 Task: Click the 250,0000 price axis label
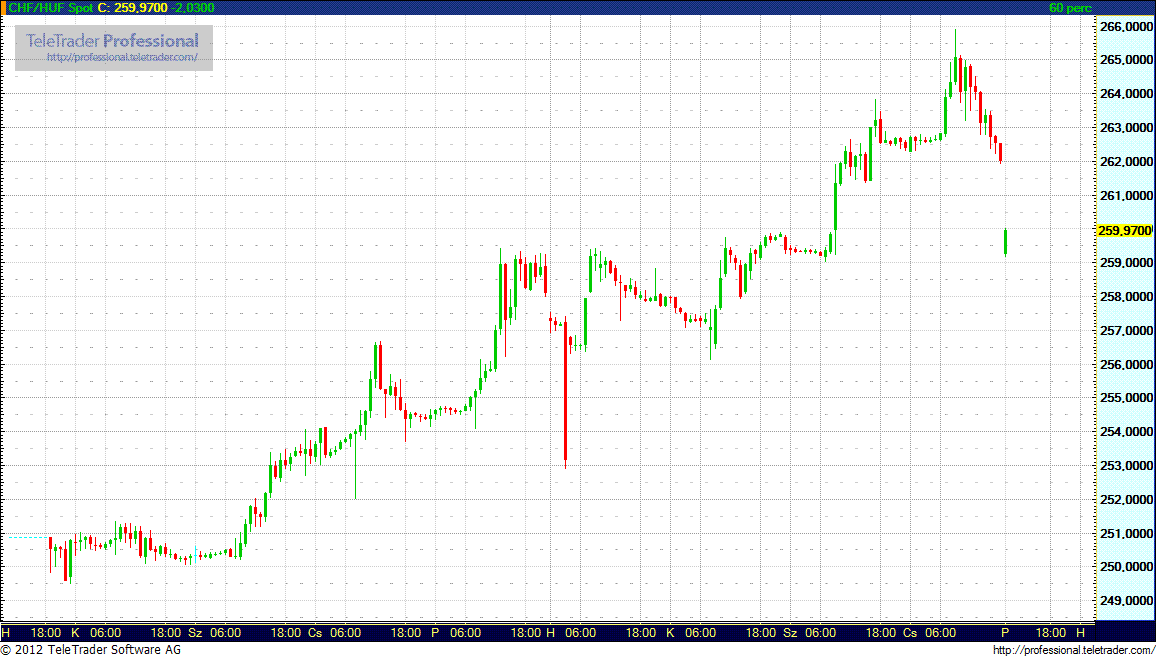click(x=1126, y=567)
